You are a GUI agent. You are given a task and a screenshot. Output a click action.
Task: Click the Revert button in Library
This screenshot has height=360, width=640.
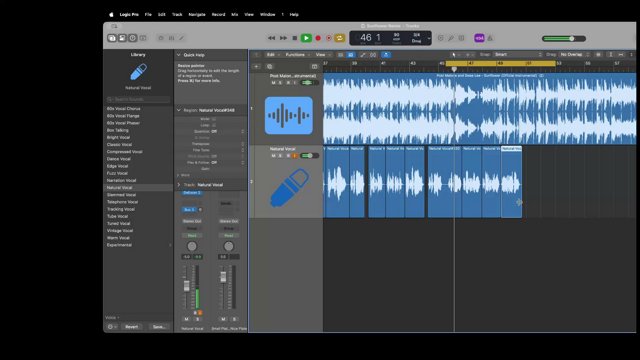coord(131,327)
